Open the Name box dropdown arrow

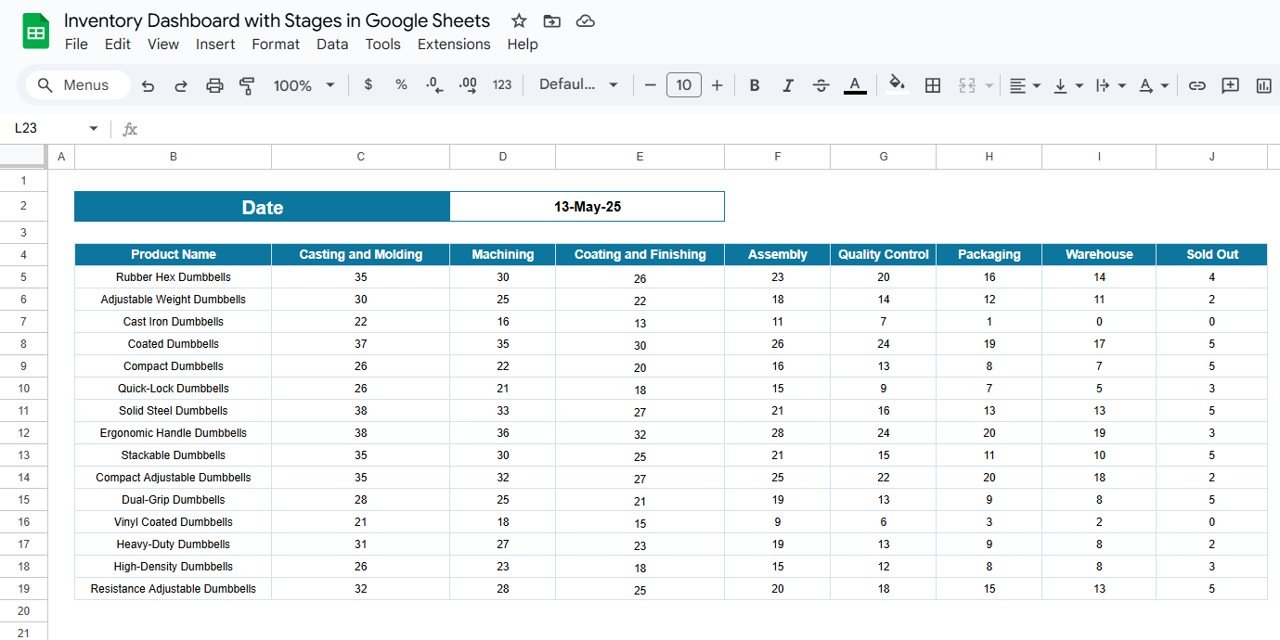tap(94, 129)
